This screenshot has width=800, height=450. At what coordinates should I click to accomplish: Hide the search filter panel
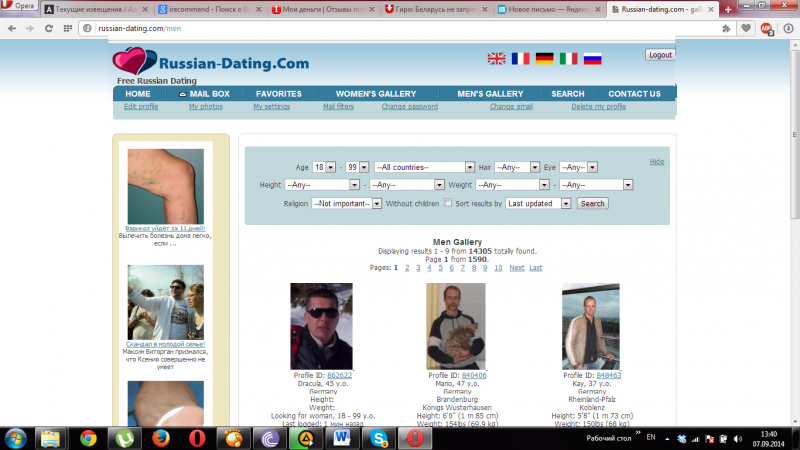[x=657, y=162]
